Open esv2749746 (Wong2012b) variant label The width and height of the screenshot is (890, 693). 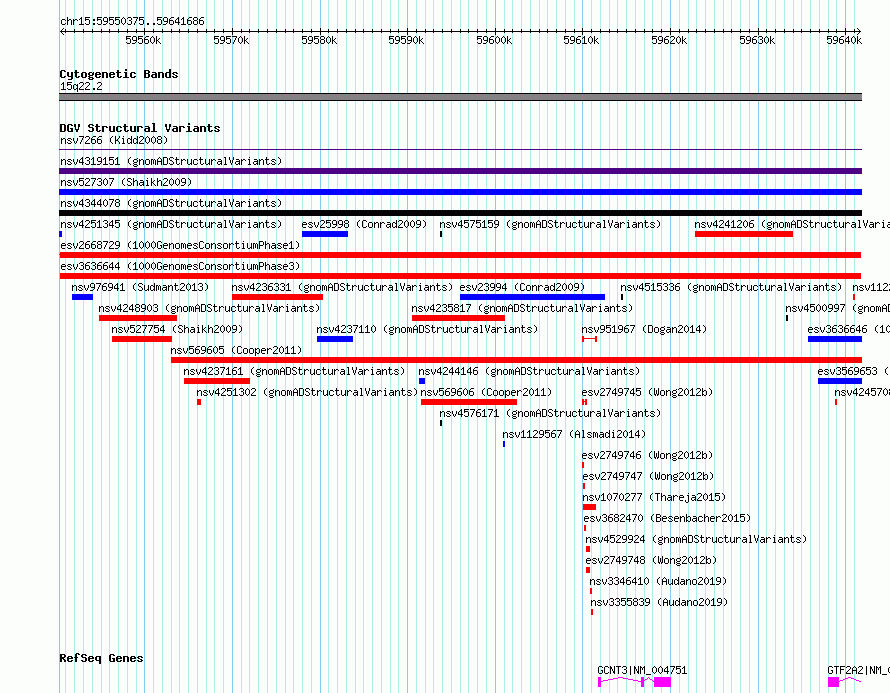click(x=647, y=455)
